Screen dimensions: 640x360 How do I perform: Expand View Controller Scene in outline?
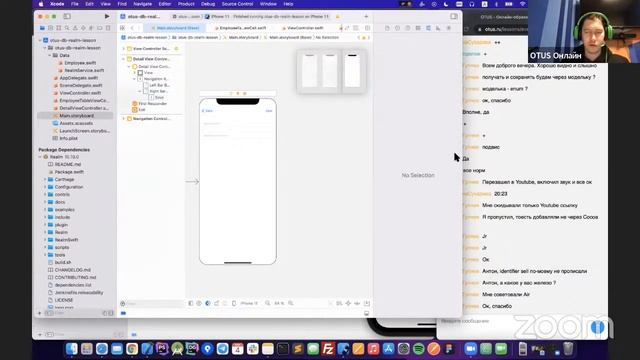tap(124, 49)
